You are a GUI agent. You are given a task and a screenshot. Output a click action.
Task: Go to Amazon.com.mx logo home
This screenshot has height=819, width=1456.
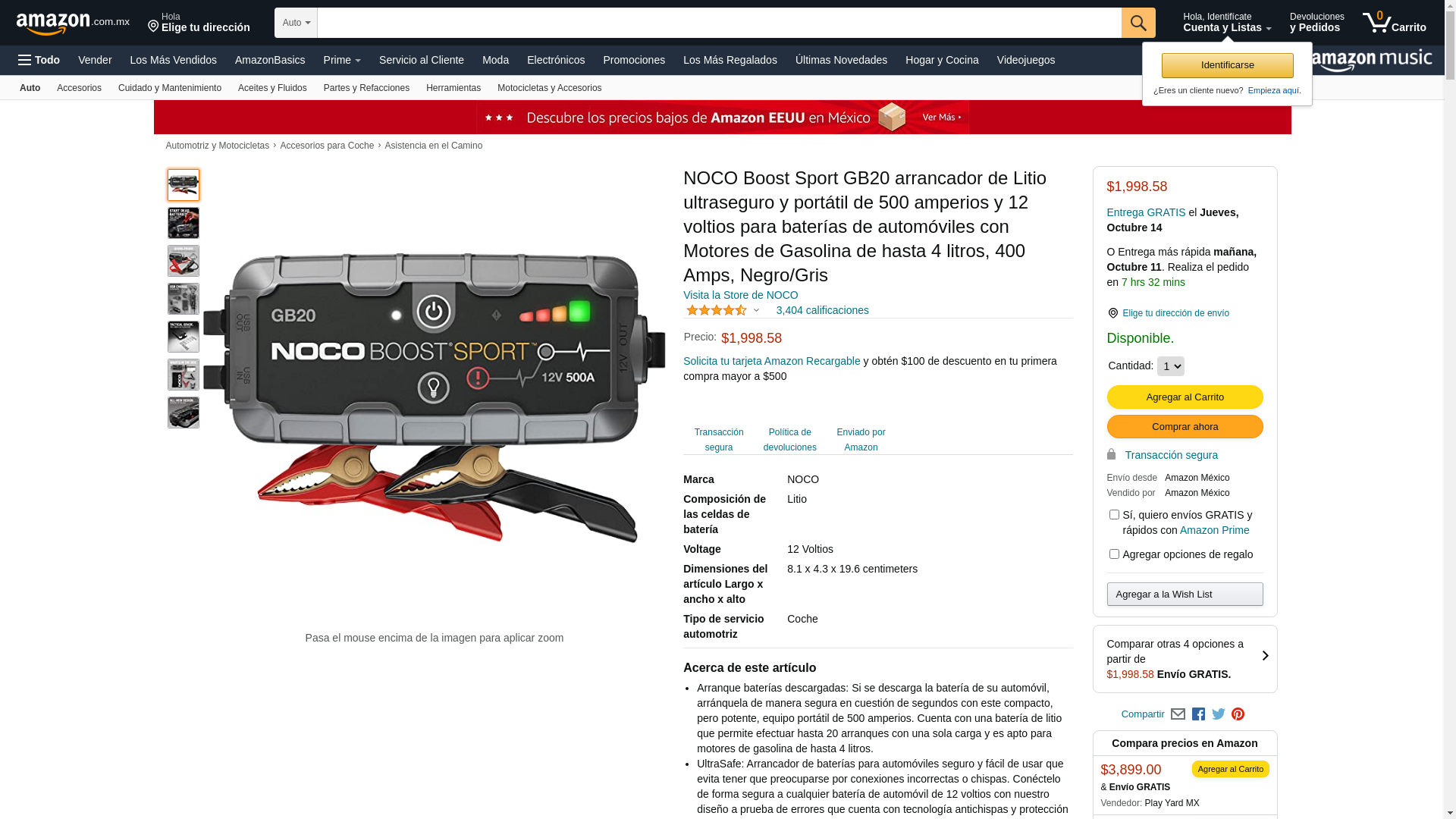[x=73, y=24]
